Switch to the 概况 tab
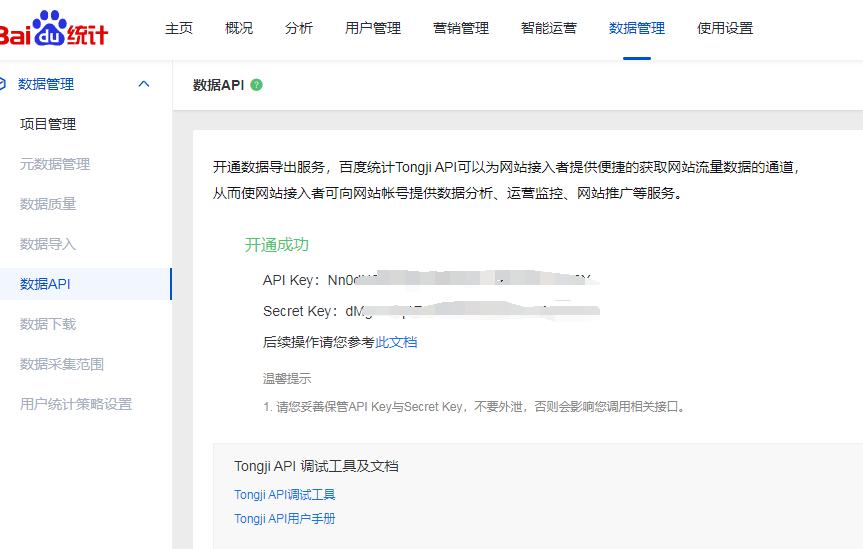 (x=239, y=28)
